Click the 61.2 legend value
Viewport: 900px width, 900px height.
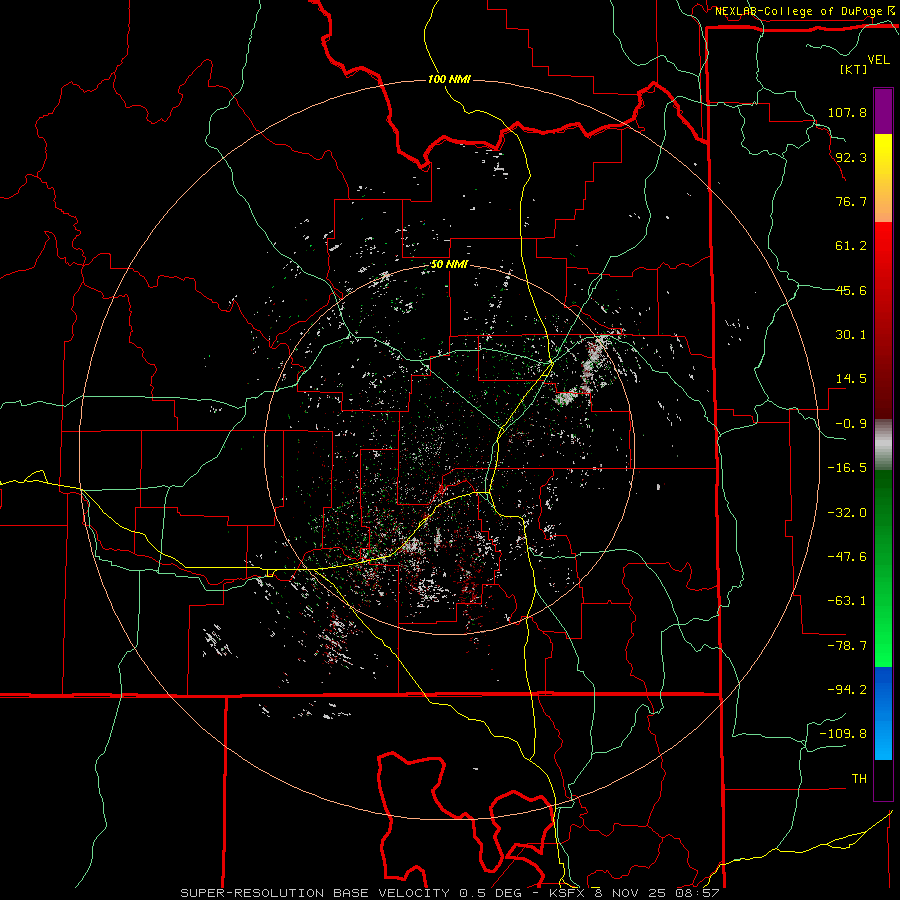[851, 246]
